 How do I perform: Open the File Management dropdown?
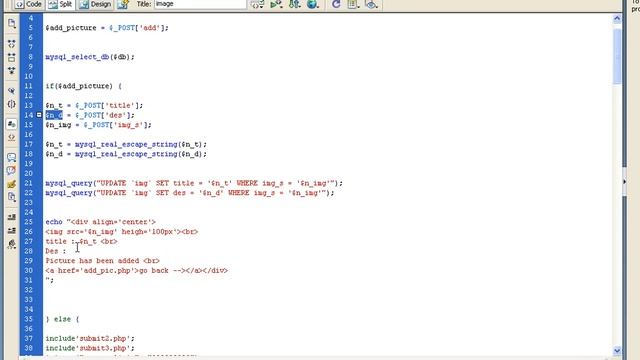pyautogui.click(x=295, y=4)
